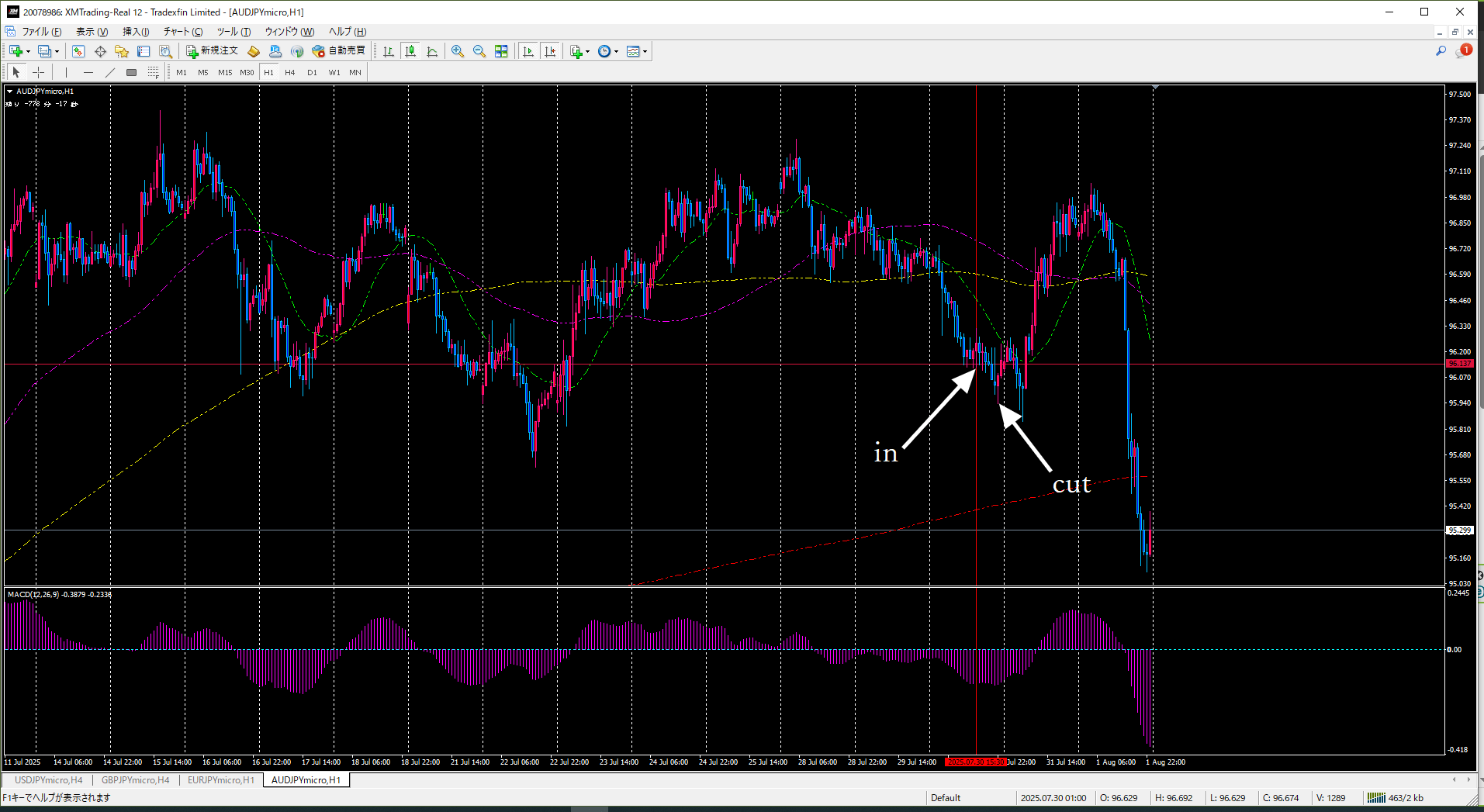Select the horizontal line drawing tool
Screen dimensions: 1484x812
[x=88, y=72]
